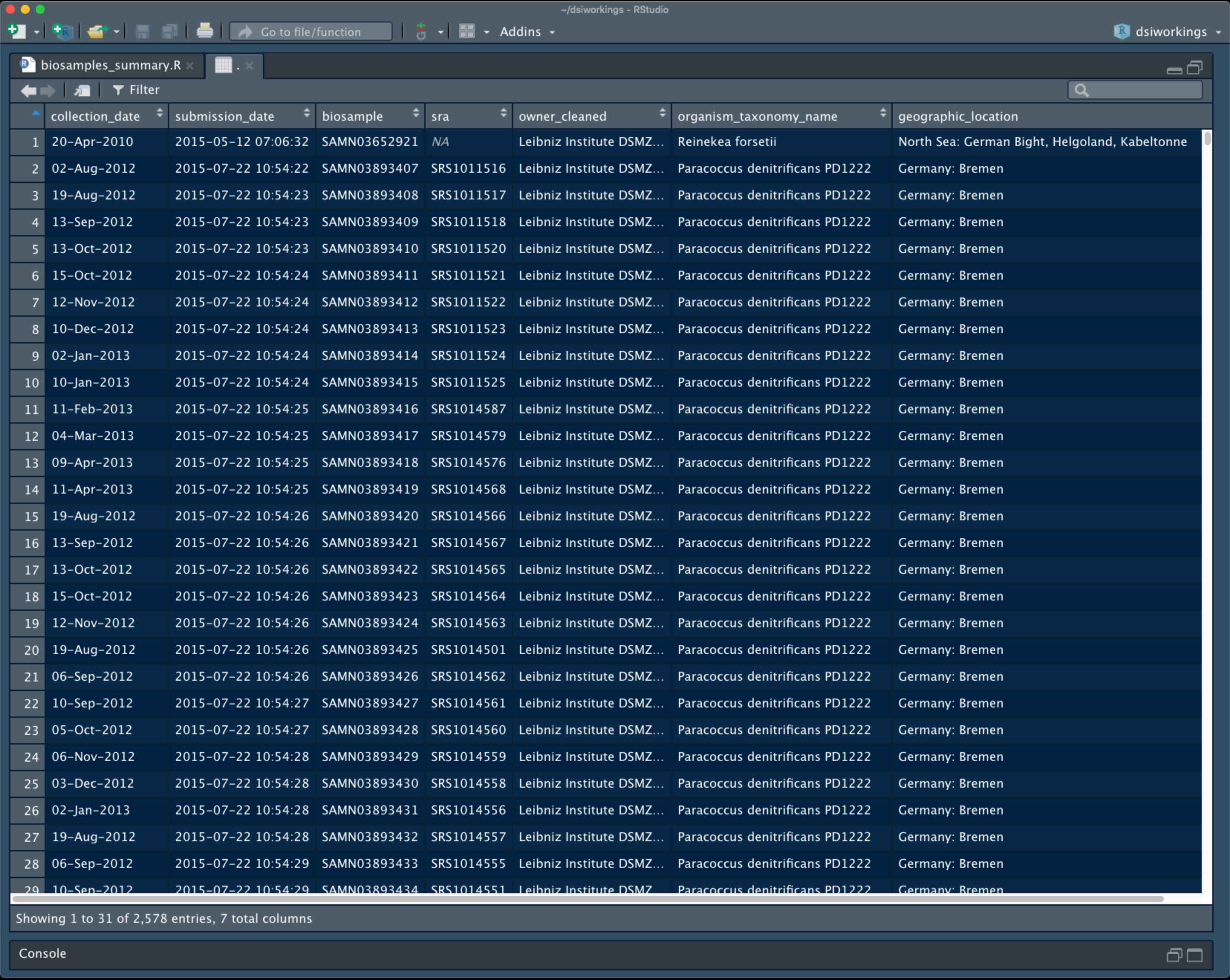
Task: Maximize the source pane
Action: [1195, 68]
